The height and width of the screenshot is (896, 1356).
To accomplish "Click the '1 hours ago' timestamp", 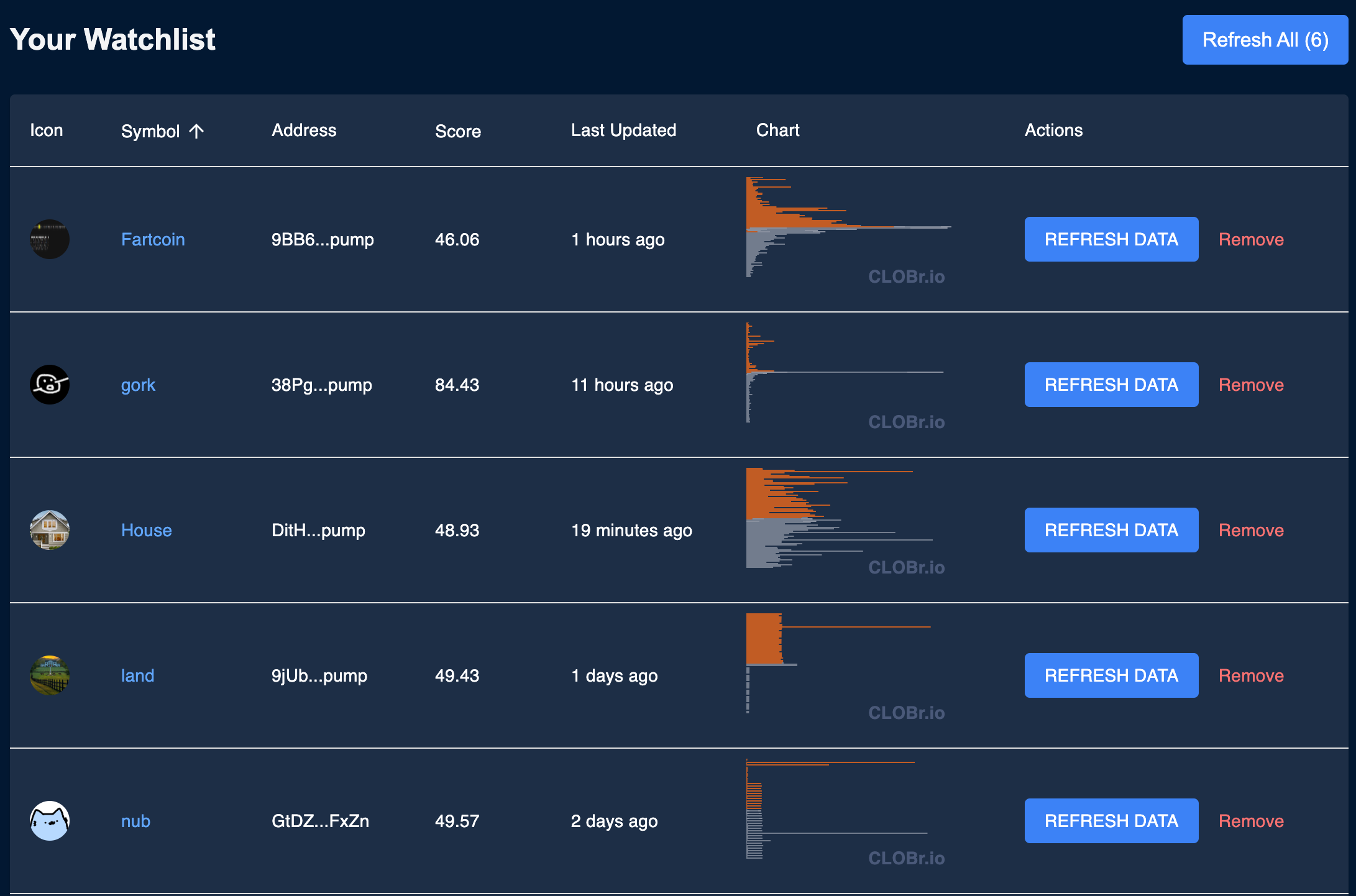I will 618,240.
